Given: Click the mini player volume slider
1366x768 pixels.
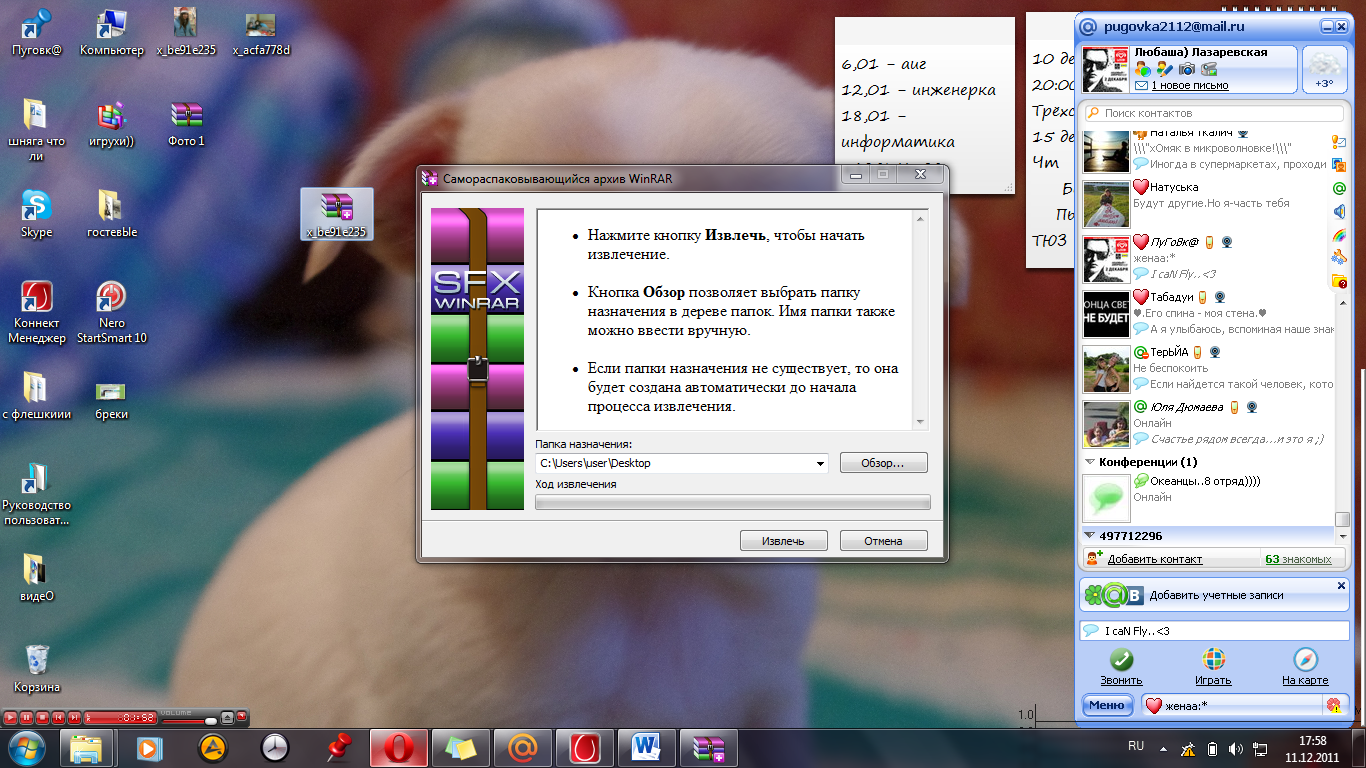Looking at the screenshot, I should click(x=190, y=720).
